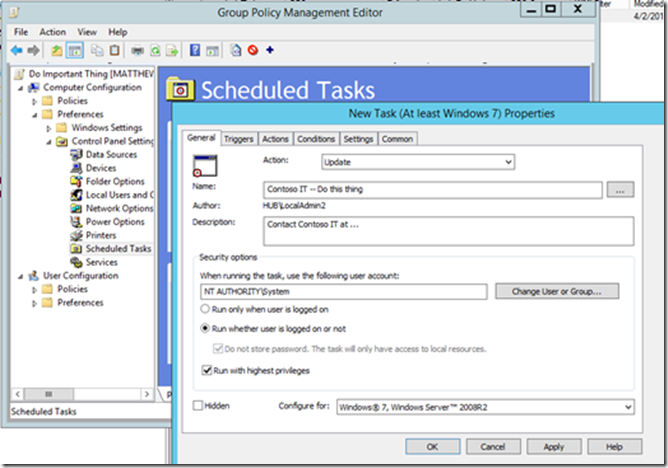Click the Paste clipboard toolbar icon
668x468 pixels.
[114, 51]
